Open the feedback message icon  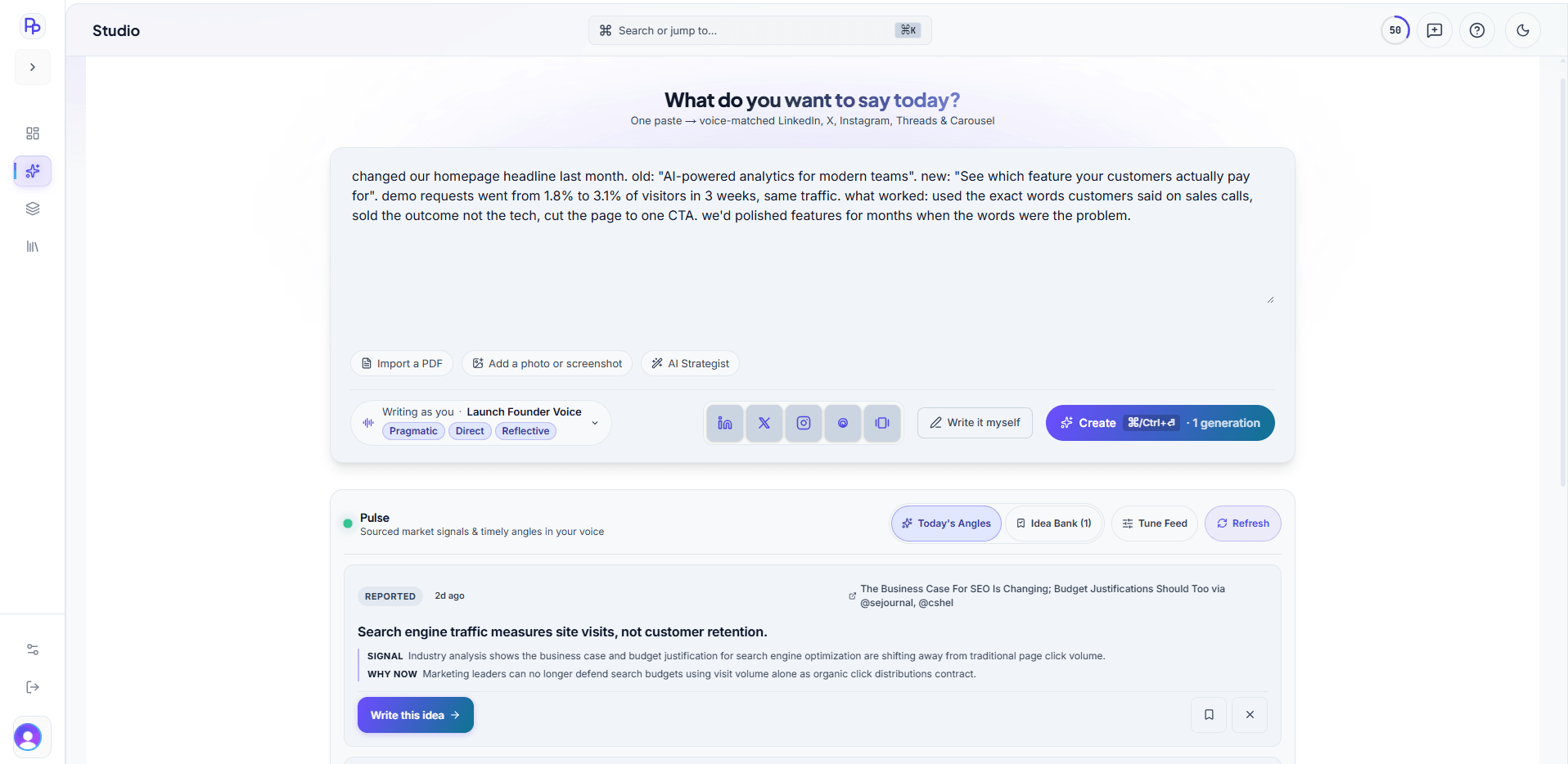pos(1435,30)
